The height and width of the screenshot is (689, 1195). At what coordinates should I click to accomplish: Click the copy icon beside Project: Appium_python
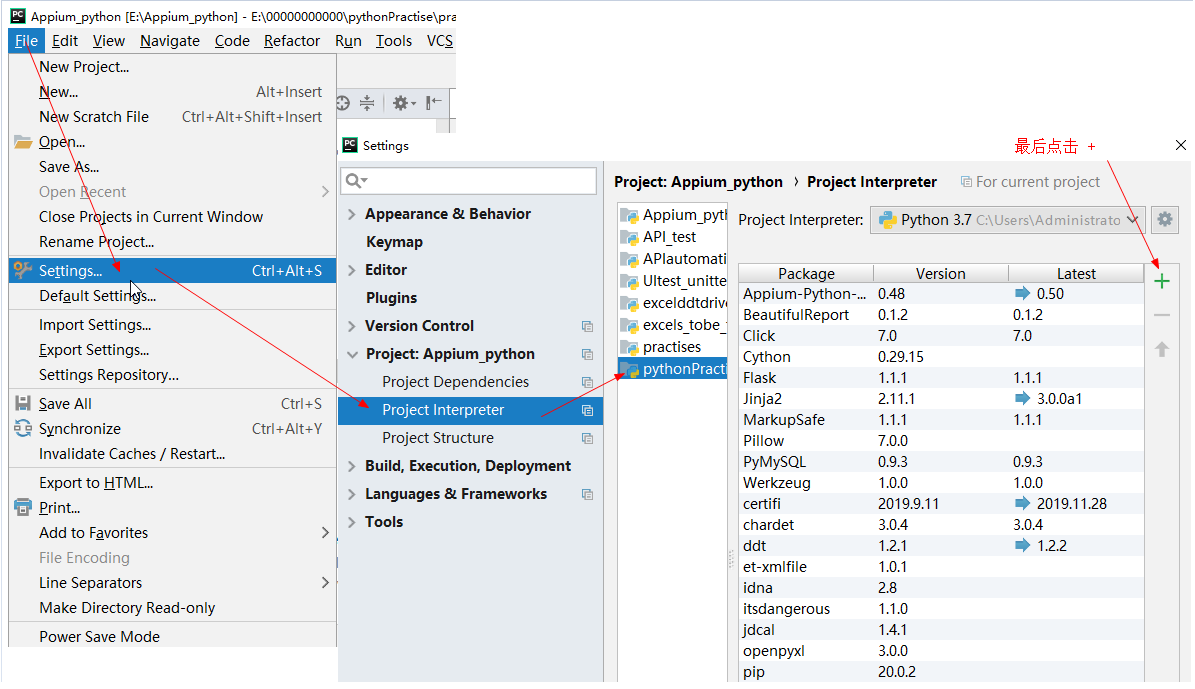[587, 354]
